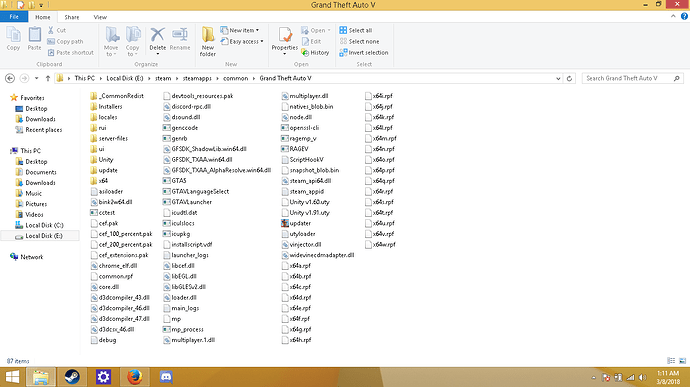
Task: Open the File menu tab
Action: [14, 17]
